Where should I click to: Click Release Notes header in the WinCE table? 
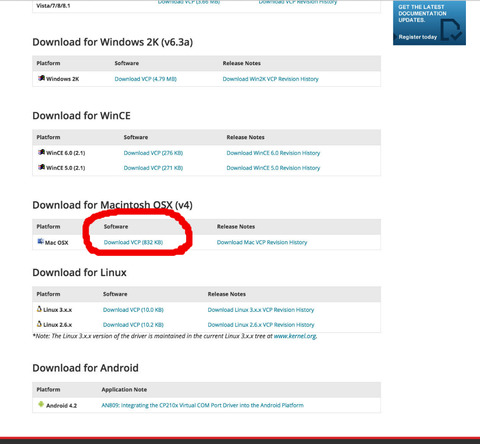(246, 137)
